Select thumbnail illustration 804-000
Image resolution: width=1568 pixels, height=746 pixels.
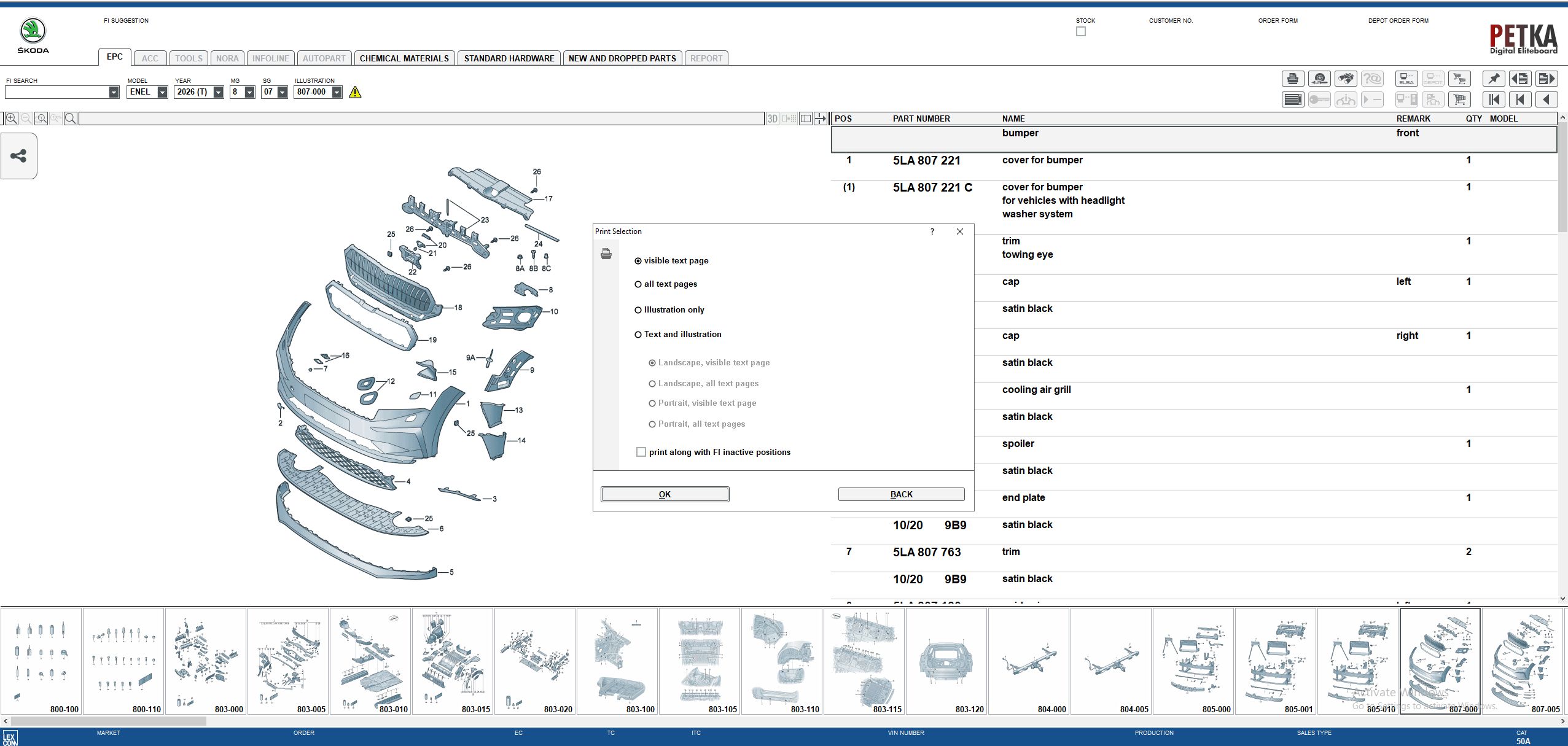pyautogui.click(x=1029, y=662)
